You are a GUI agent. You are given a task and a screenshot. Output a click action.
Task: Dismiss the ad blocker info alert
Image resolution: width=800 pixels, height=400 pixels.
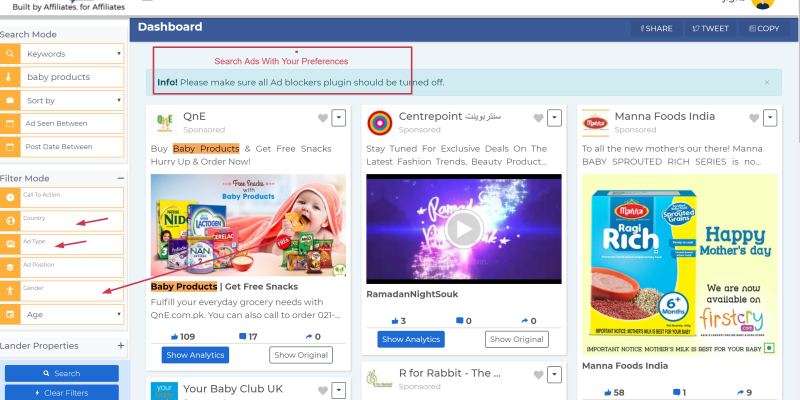[x=767, y=82]
